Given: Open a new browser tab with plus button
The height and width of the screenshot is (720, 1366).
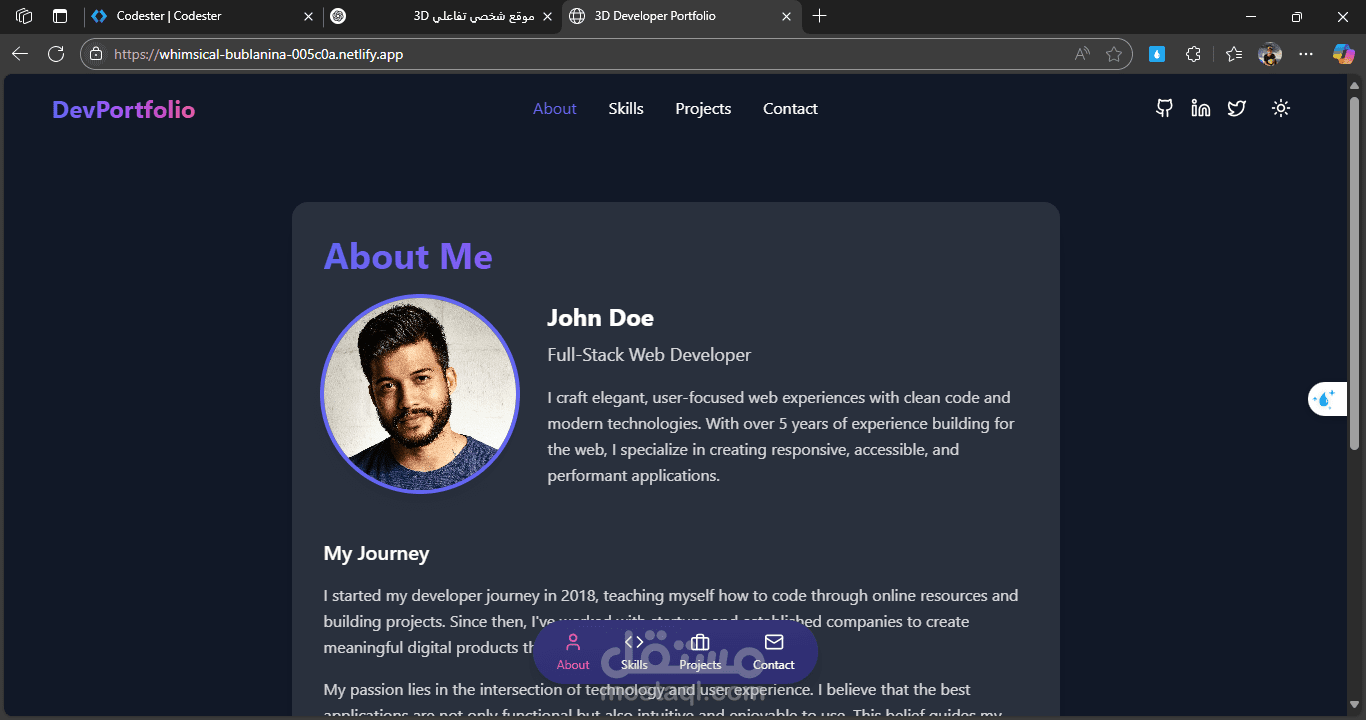Looking at the screenshot, I should pos(819,16).
